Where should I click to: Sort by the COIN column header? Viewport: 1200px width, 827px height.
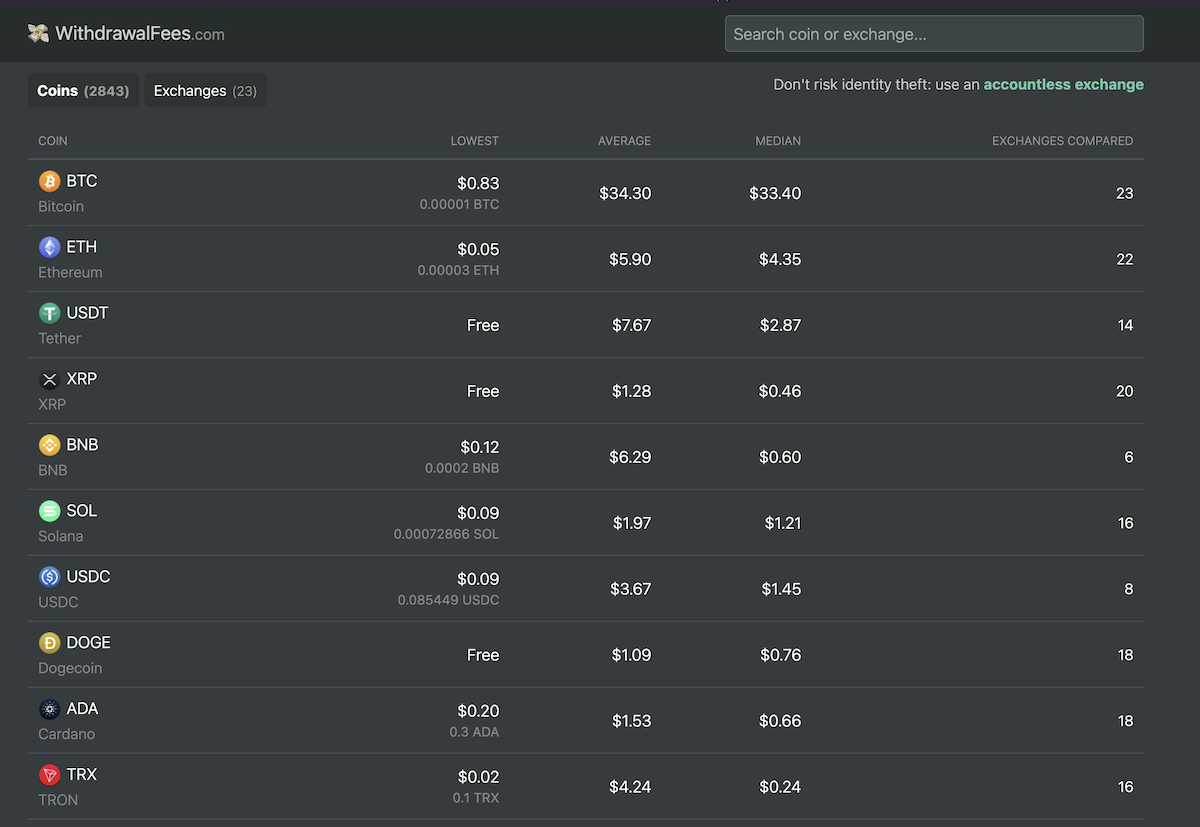pos(53,141)
